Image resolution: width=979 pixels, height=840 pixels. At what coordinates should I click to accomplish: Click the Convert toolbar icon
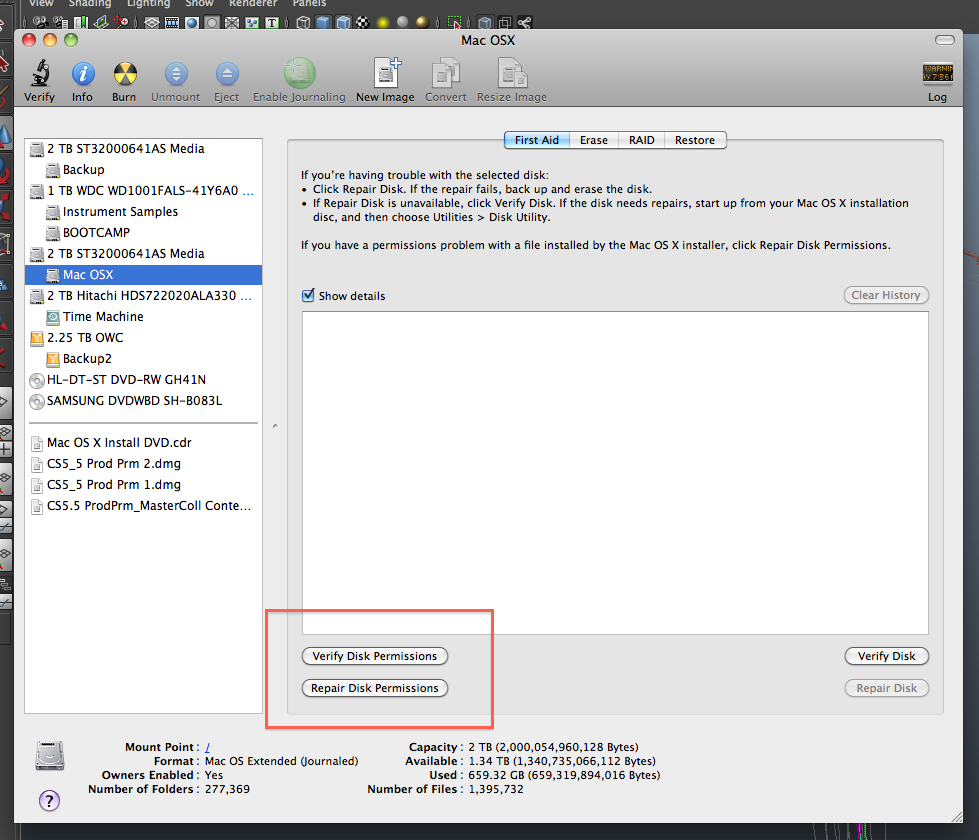tap(446, 73)
